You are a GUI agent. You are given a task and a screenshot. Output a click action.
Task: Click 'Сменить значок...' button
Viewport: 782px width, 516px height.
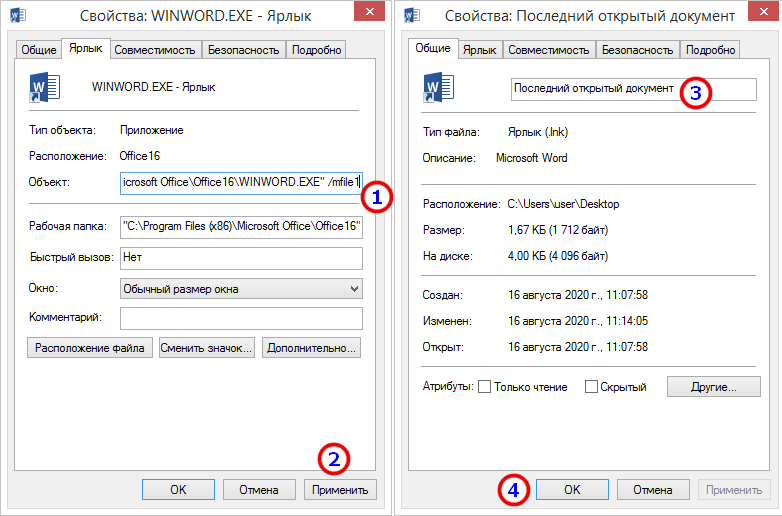pos(206,348)
